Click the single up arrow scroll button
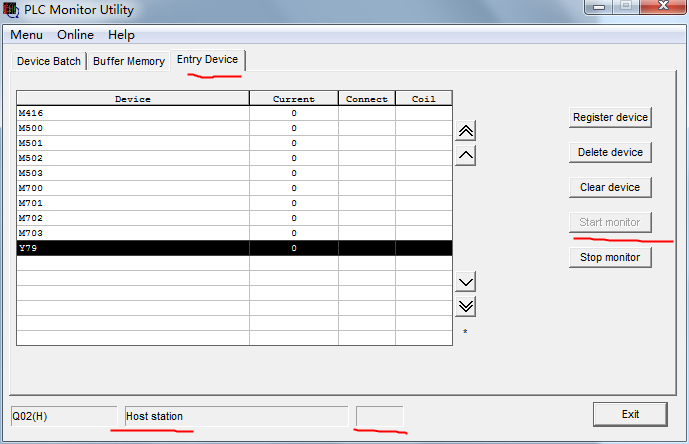The height and width of the screenshot is (444, 689). [x=465, y=155]
